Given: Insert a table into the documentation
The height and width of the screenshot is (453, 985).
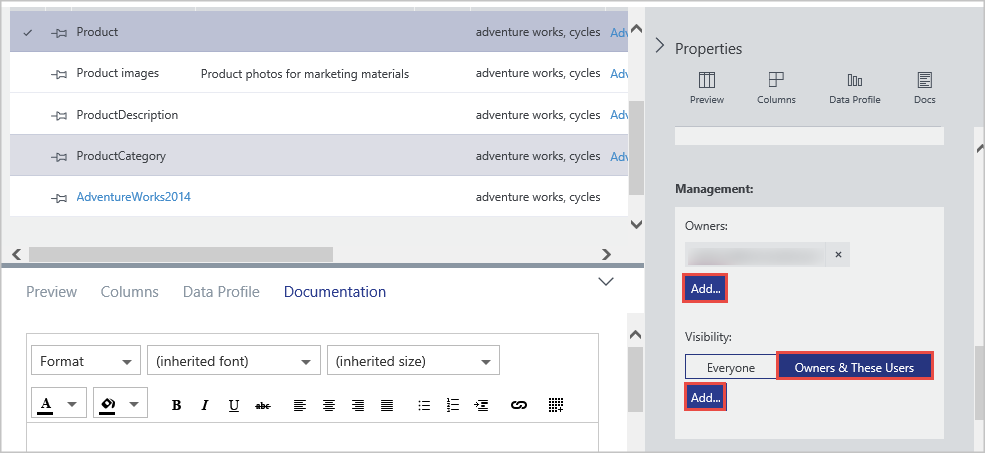Looking at the screenshot, I should click(557, 405).
